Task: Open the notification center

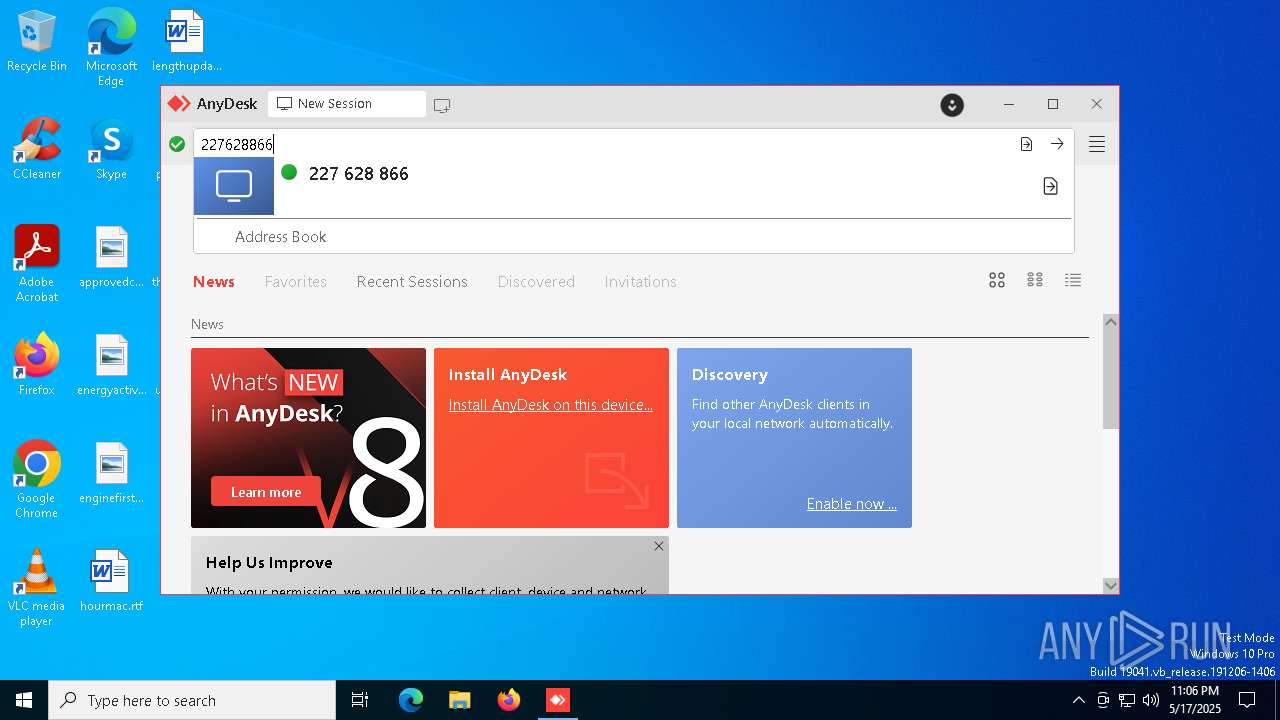Action: tap(1247, 700)
